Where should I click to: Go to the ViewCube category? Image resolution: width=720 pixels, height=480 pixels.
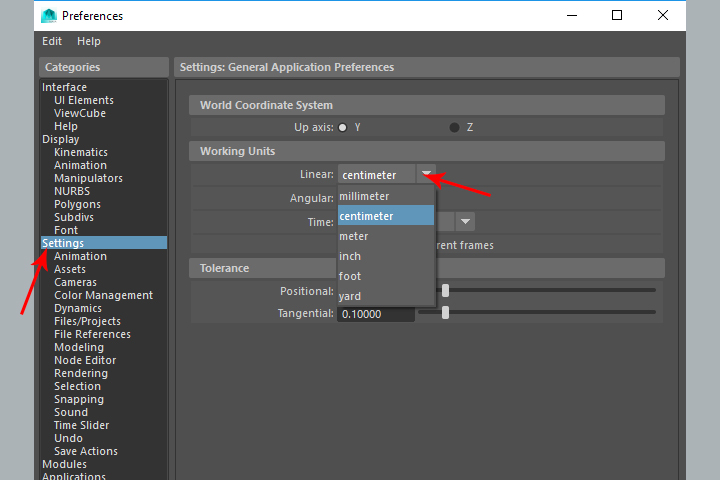tap(79, 113)
